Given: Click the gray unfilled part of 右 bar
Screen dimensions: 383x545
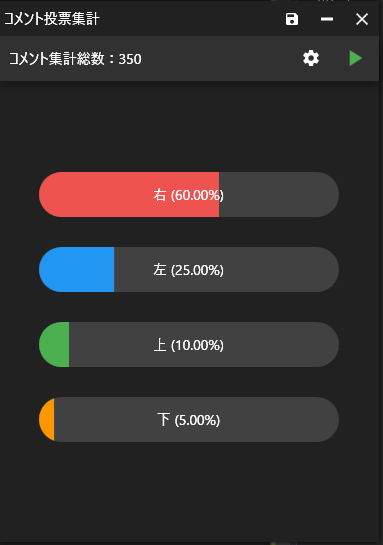Looking at the screenshot, I should 279,195.
